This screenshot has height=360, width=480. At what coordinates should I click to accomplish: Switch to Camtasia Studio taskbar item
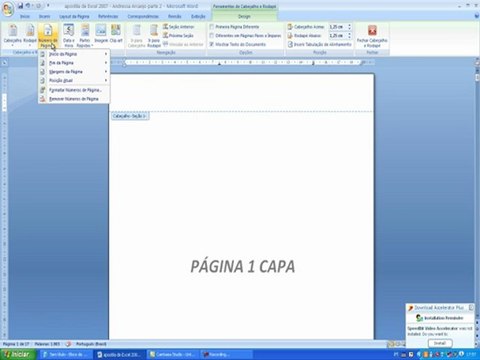[x=173, y=354]
